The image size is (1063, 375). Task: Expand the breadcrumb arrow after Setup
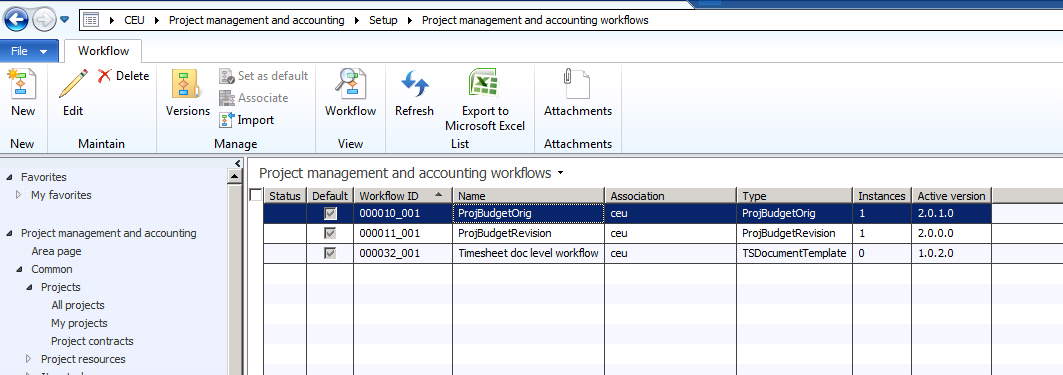click(409, 20)
